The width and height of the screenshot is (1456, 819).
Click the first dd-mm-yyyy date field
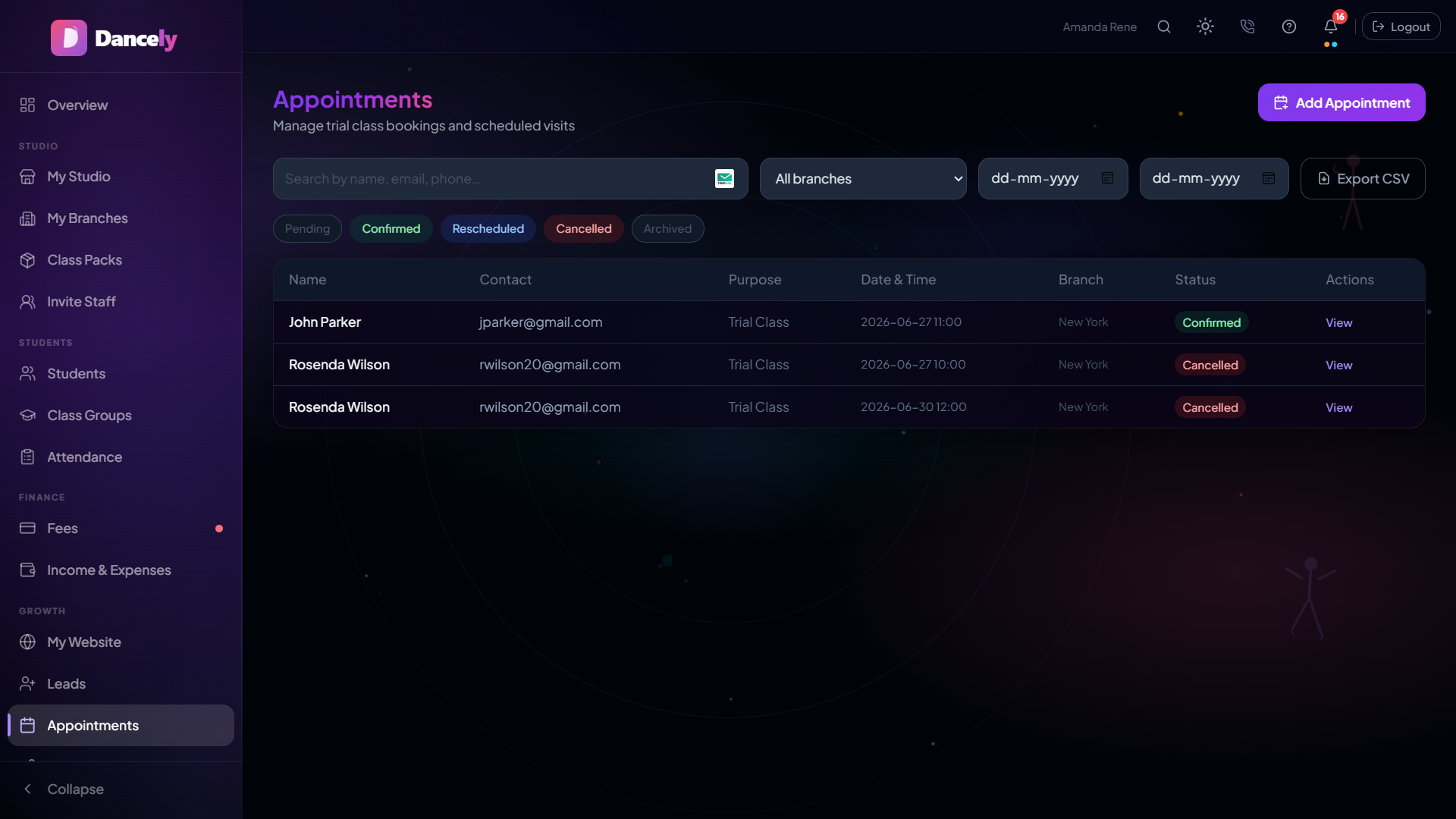tap(1053, 178)
